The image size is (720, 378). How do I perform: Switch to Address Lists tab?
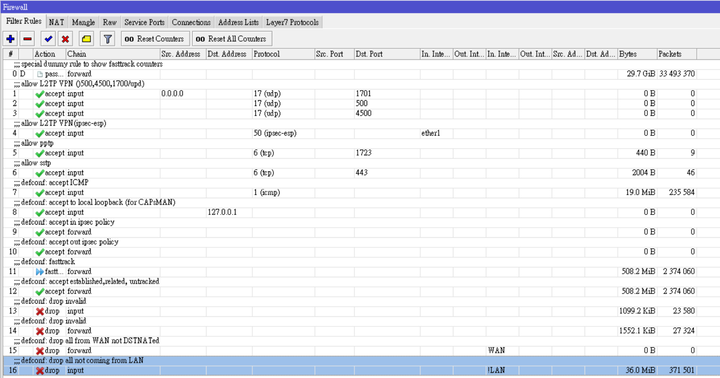238,22
